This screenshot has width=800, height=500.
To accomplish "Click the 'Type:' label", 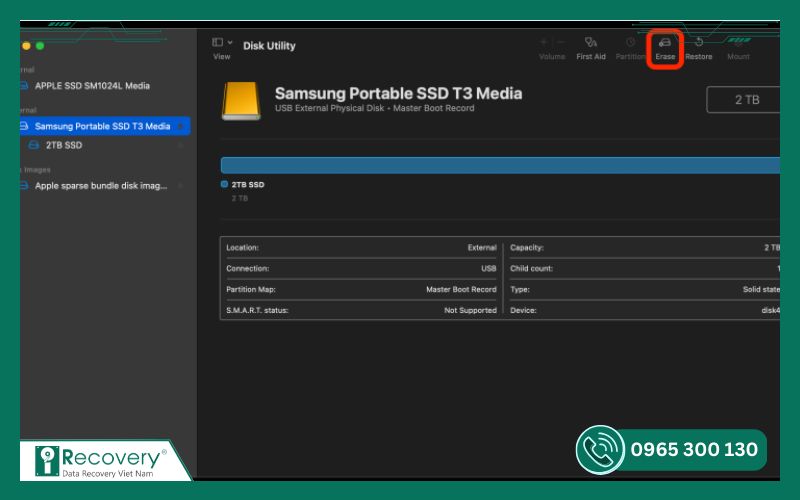I will coord(520,289).
